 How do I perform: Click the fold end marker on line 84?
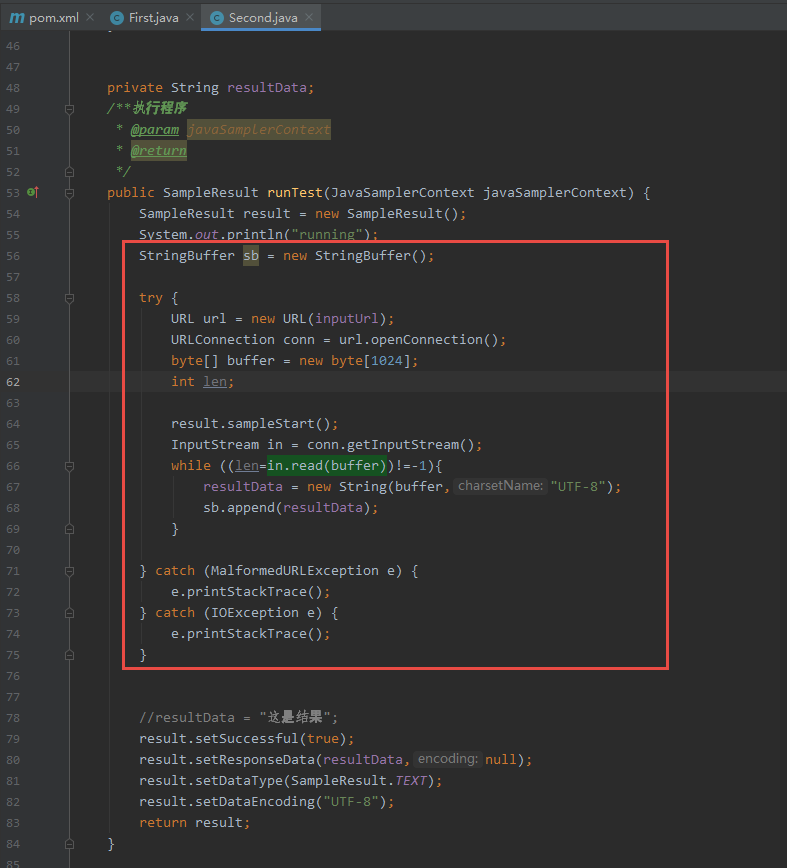click(69, 844)
